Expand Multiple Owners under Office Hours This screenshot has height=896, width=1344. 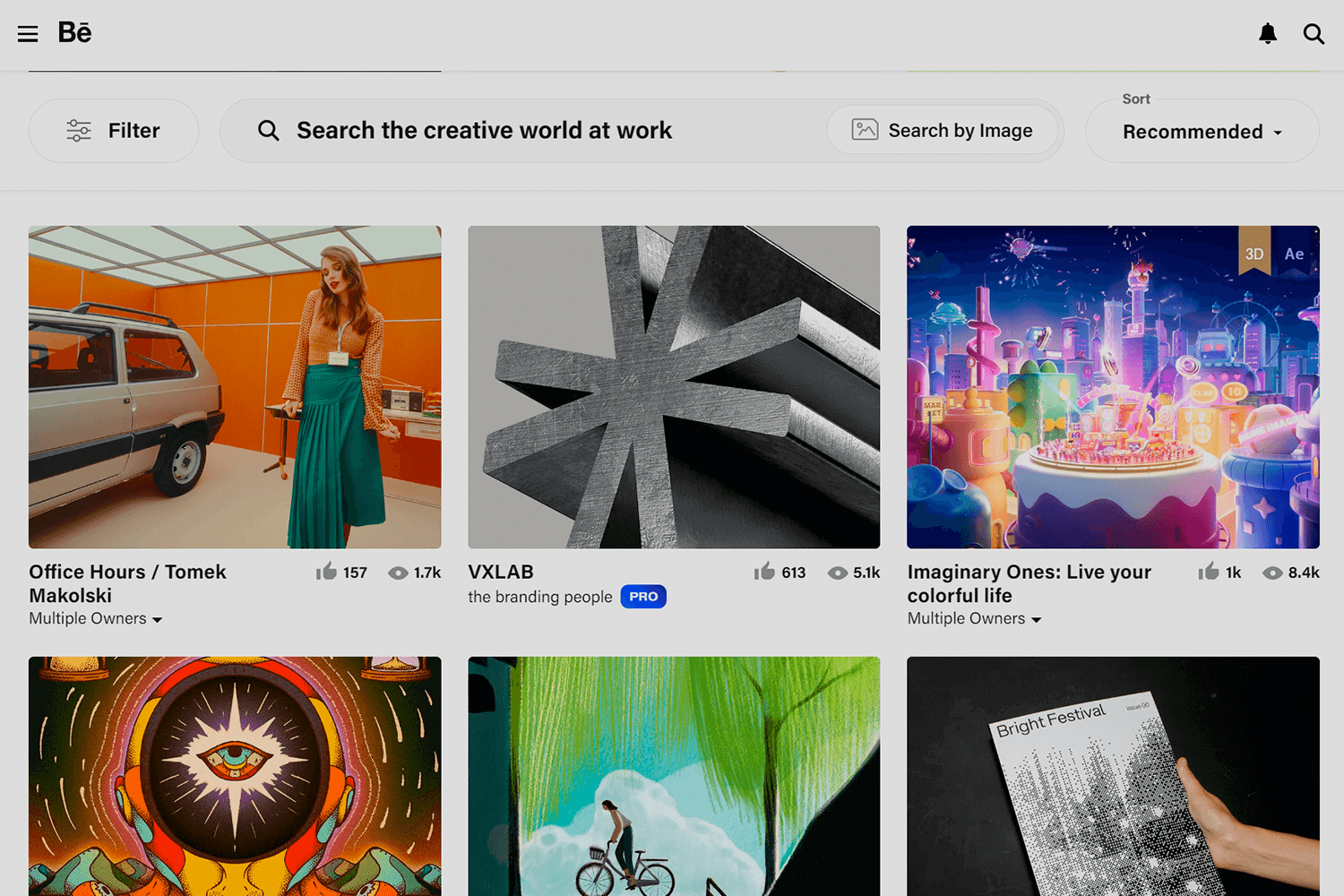(x=96, y=619)
